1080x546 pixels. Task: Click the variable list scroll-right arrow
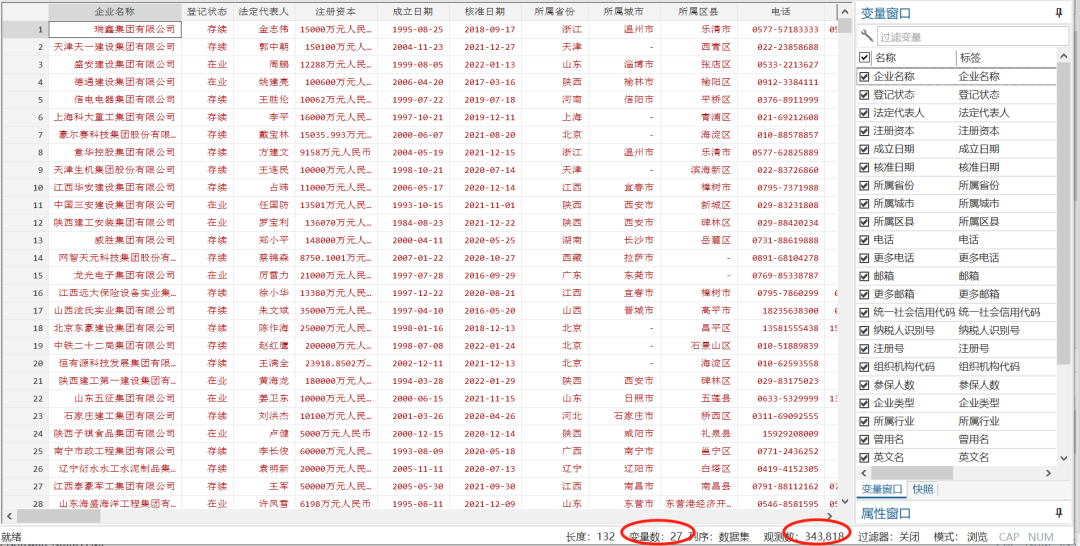[x=1048, y=474]
